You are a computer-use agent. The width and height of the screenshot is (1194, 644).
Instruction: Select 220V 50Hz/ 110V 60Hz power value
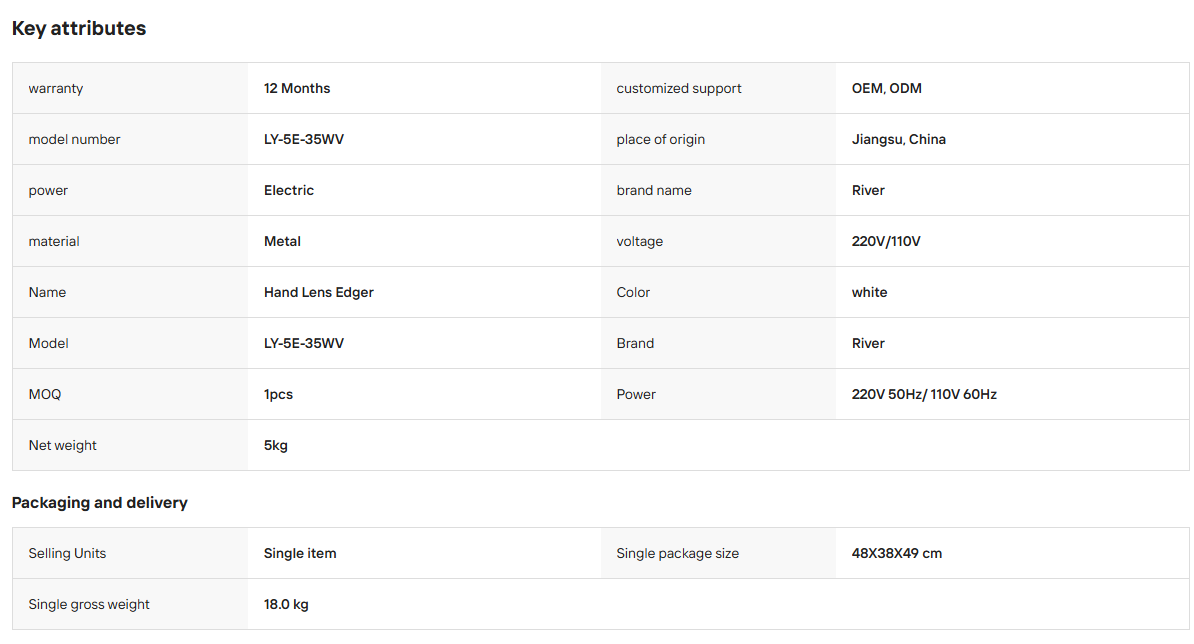(924, 394)
